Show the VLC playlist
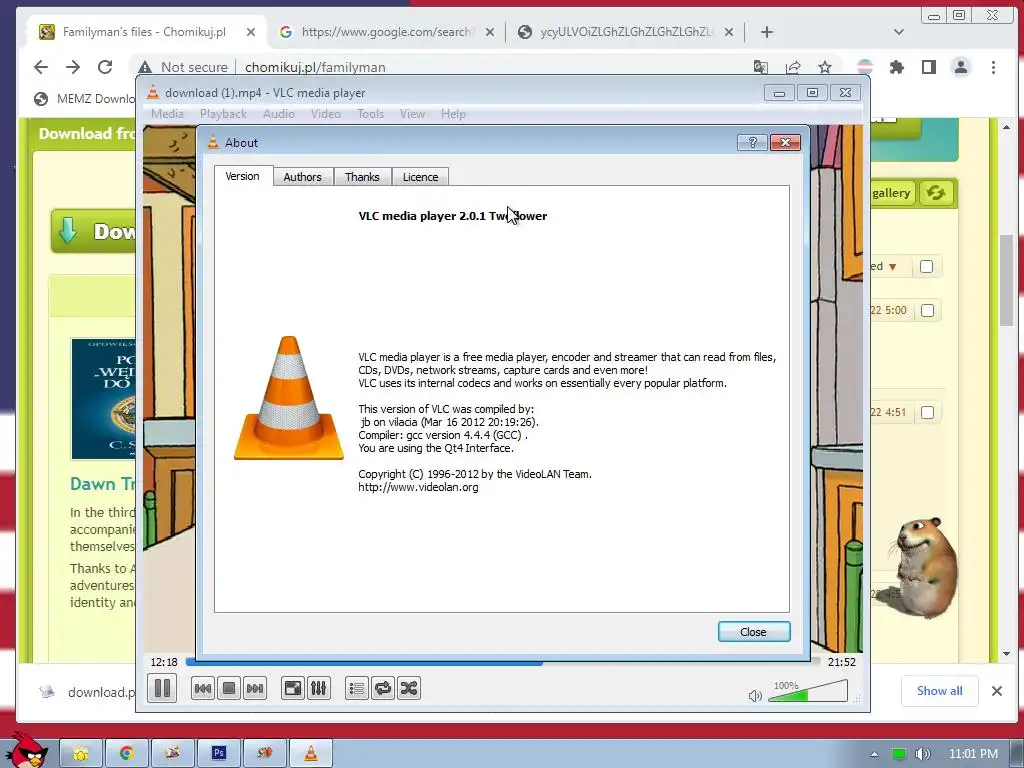Image resolution: width=1024 pixels, height=768 pixels. 357,688
